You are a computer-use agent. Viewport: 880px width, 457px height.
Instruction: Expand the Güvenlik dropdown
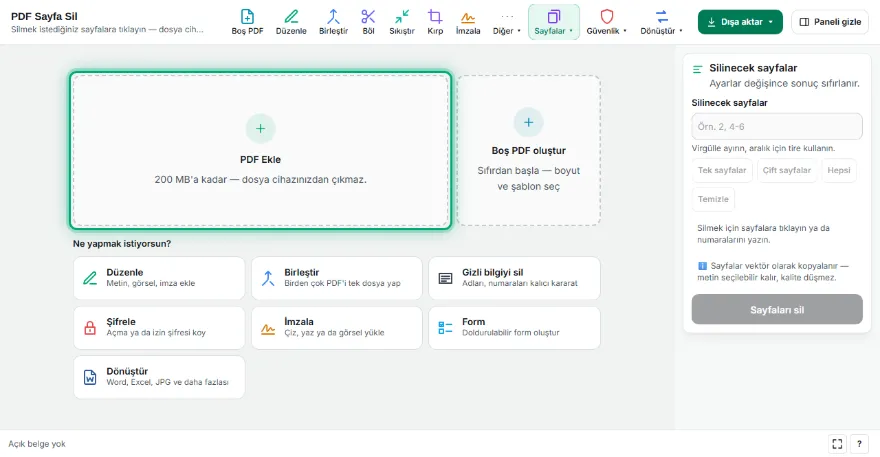pyautogui.click(x=607, y=22)
